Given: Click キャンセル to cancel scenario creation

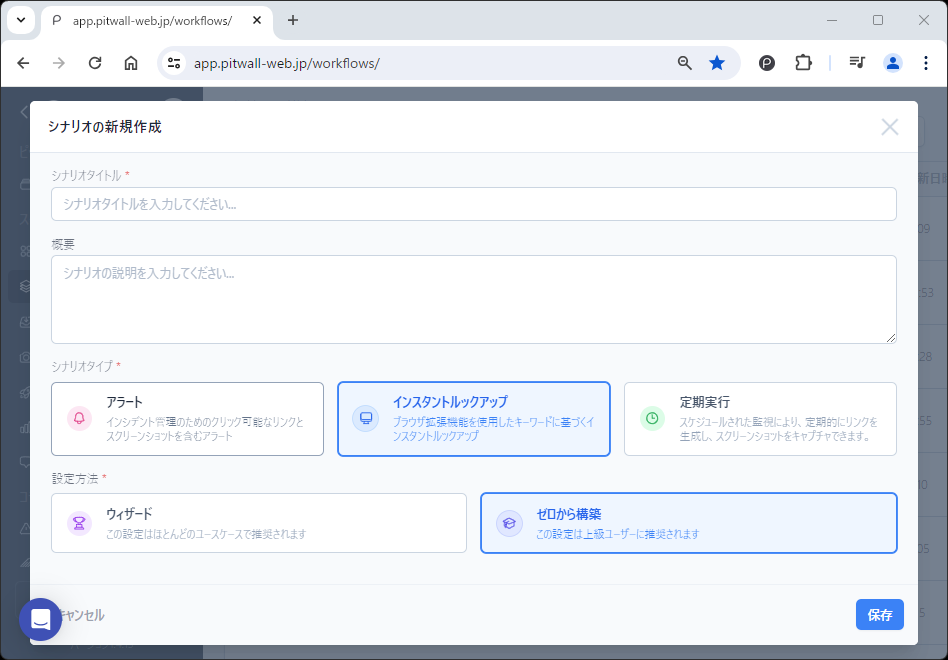Looking at the screenshot, I should [82, 616].
